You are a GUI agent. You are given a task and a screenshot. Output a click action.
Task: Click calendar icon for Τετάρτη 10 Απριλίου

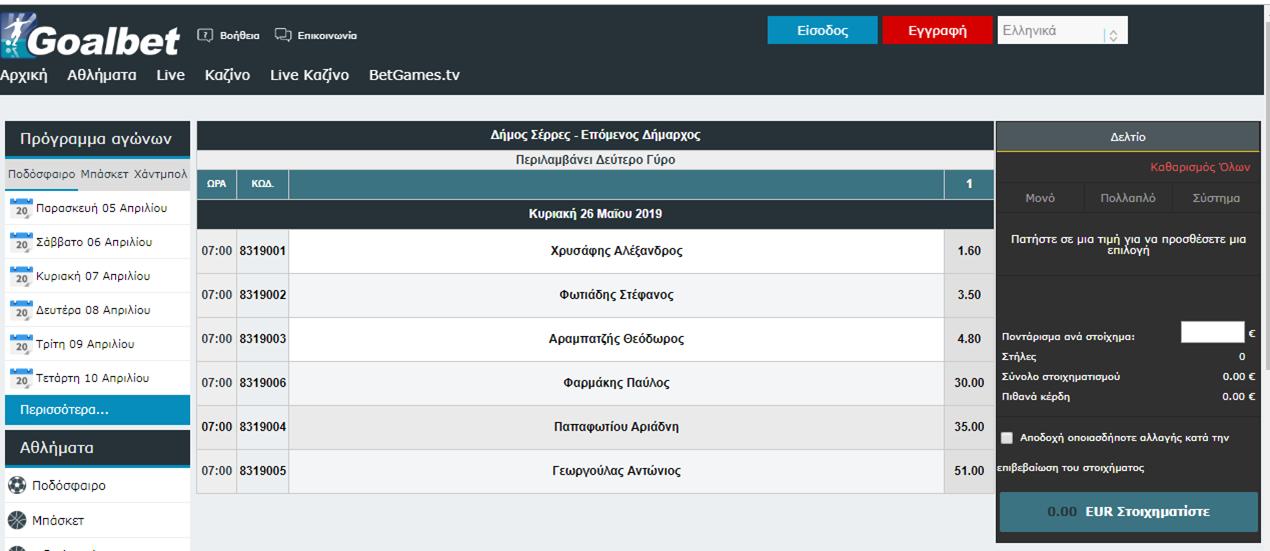(22, 379)
